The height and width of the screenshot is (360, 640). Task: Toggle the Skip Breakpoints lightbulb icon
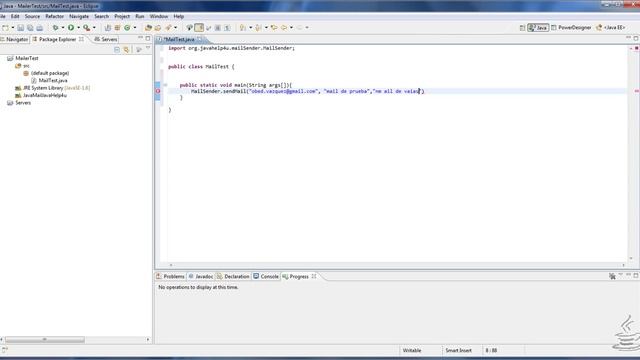[189, 27]
